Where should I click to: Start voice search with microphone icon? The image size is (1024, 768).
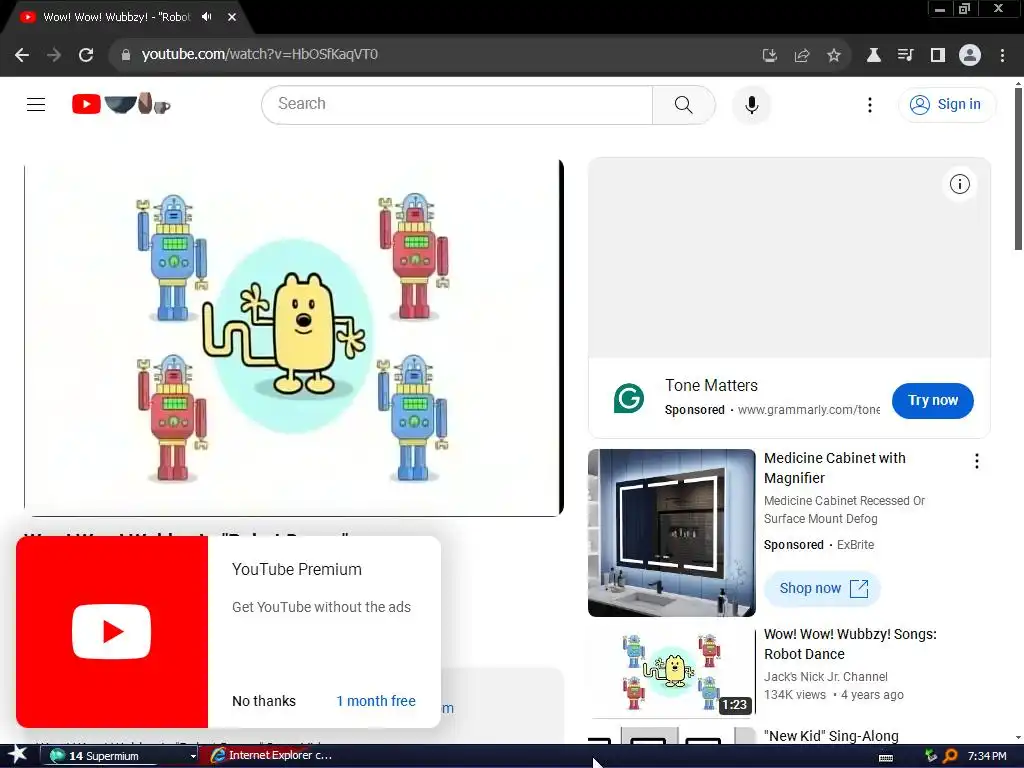point(752,104)
